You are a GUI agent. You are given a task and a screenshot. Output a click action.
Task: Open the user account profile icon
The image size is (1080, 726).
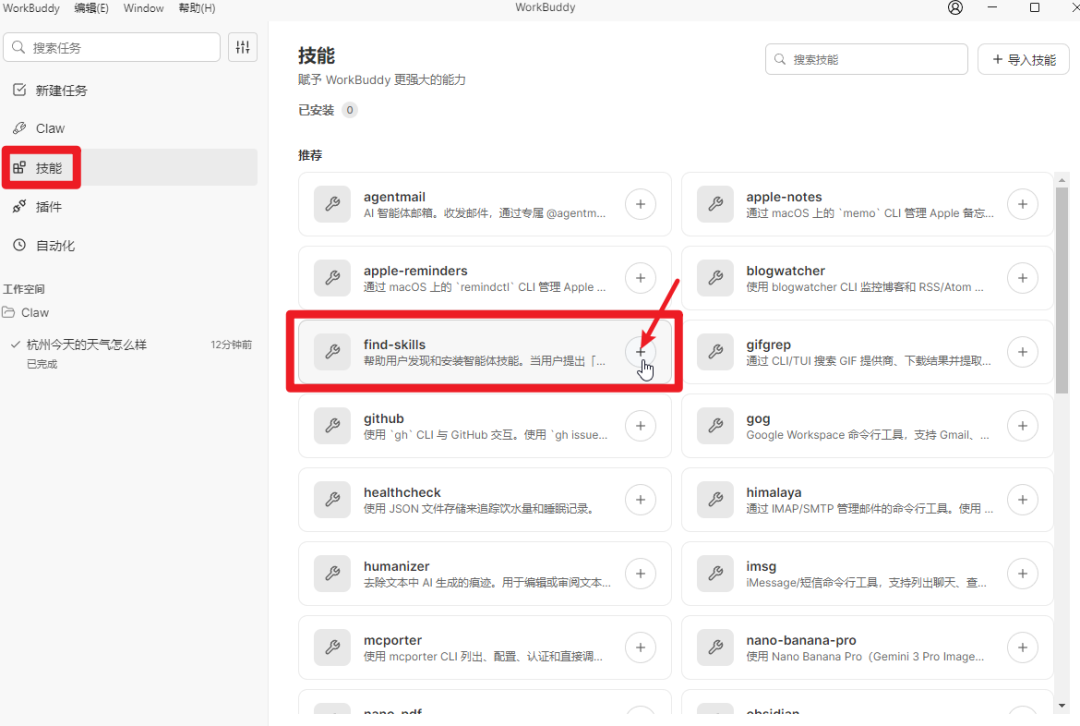[x=955, y=8]
